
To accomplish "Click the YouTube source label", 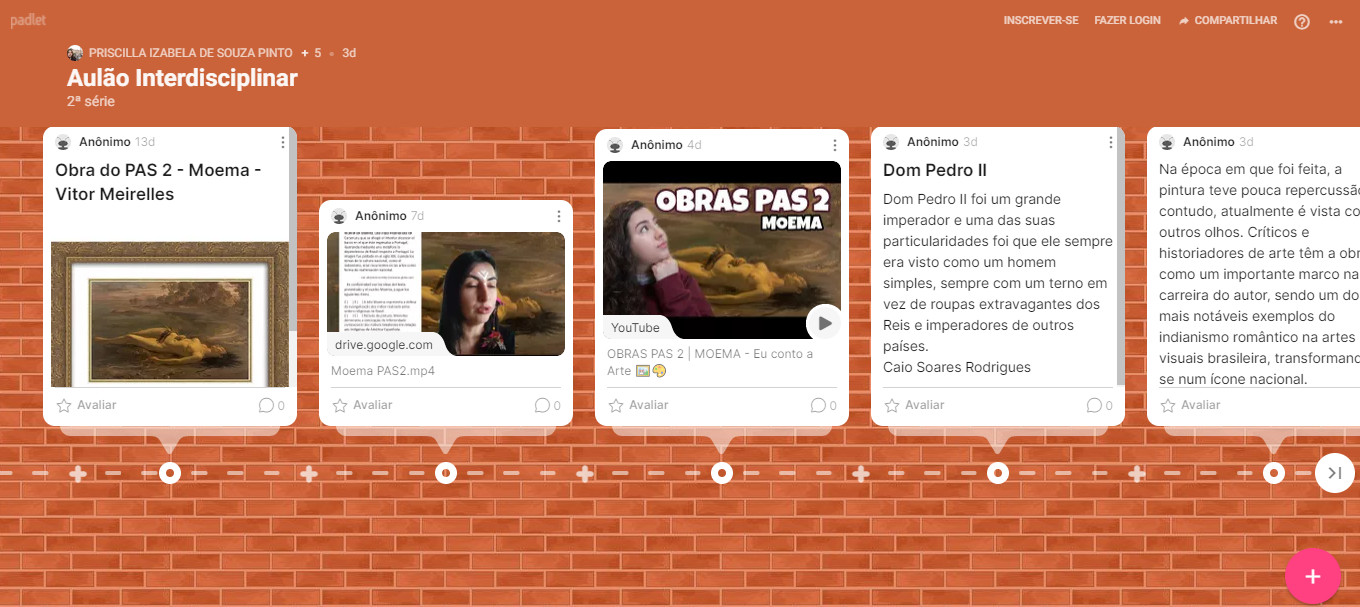I will point(636,328).
